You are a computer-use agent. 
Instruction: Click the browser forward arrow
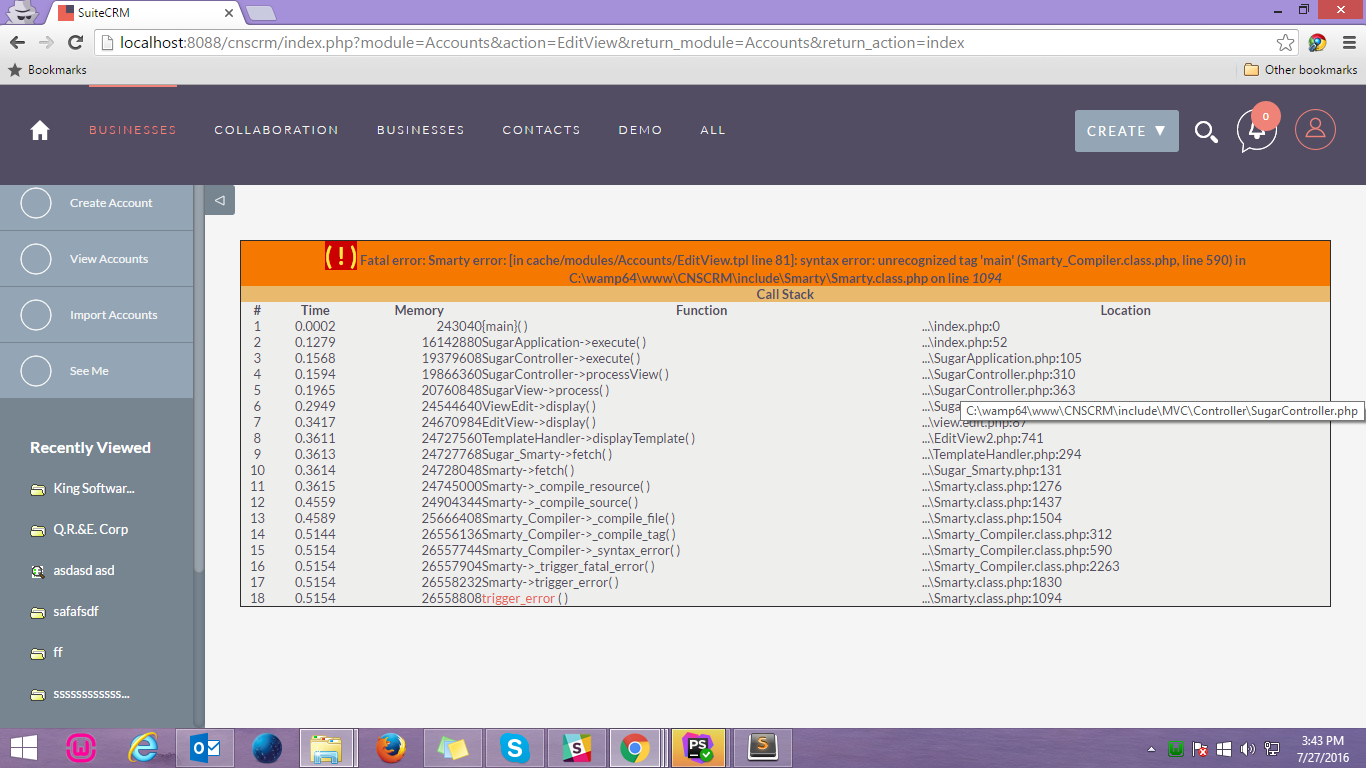pyautogui.click(x=46, y=42)
